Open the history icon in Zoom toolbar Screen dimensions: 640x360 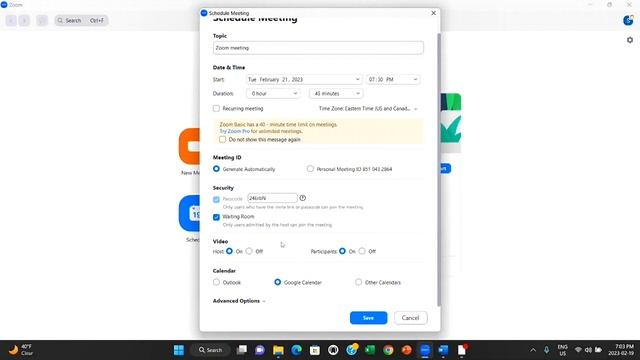pyautogui.click(x=42, y=20)
